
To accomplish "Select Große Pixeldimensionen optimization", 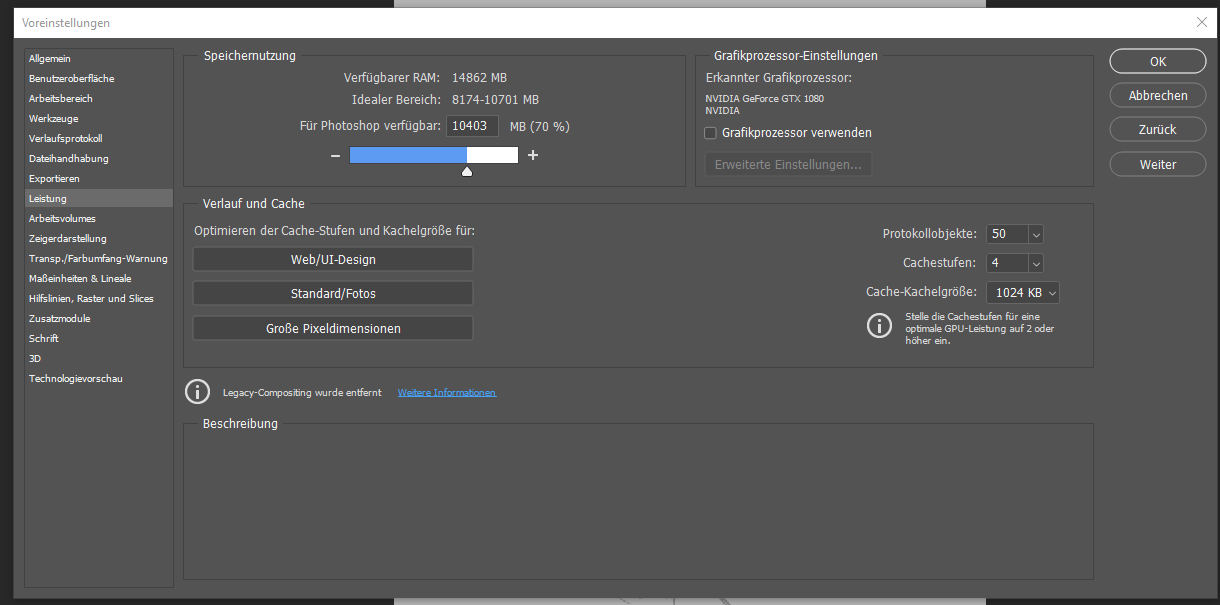I will pyautogui.click(x=333, y=327).
